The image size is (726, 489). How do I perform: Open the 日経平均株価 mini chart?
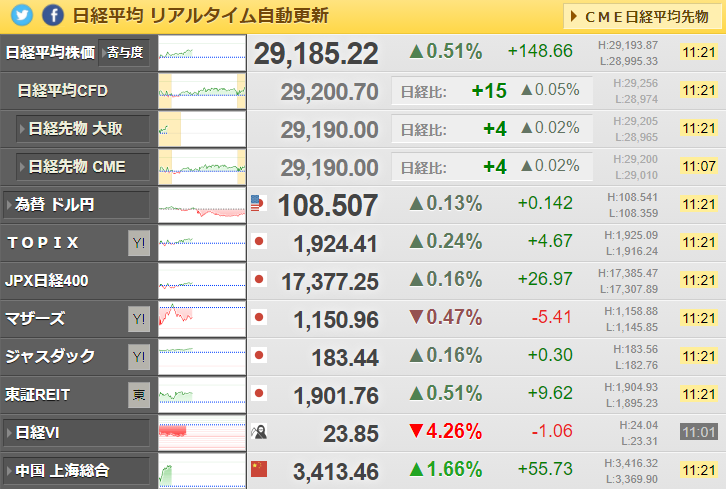[202, 53]
